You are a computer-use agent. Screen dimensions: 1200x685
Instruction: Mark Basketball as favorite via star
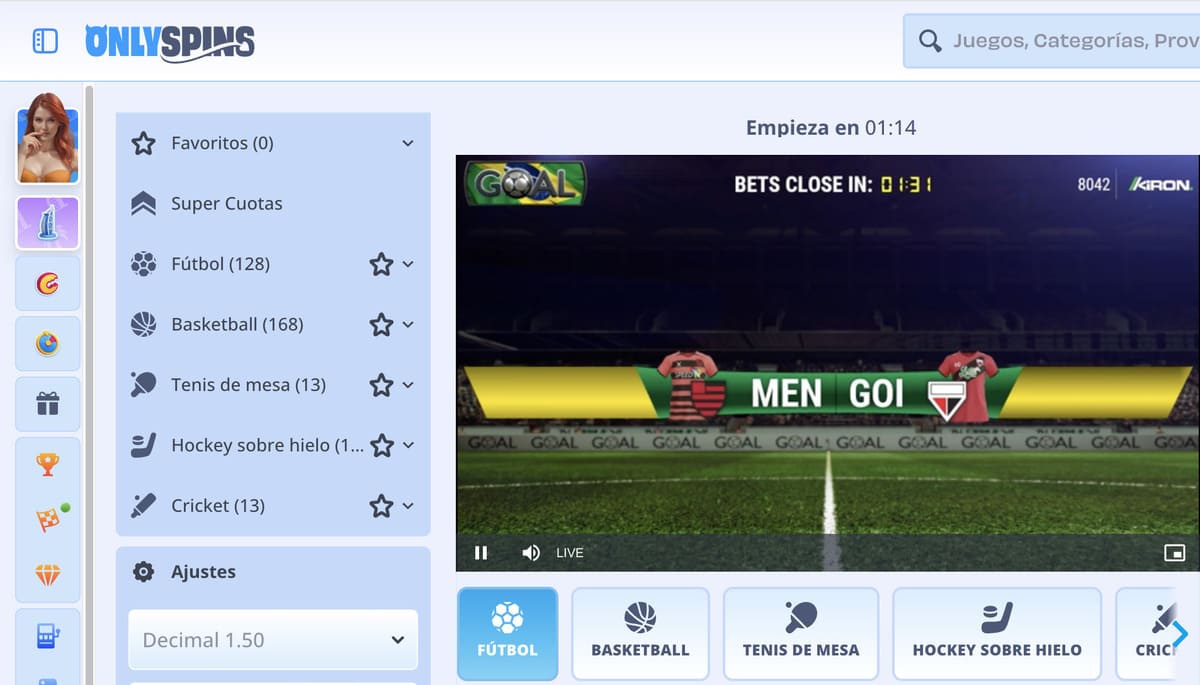point(381,325)
